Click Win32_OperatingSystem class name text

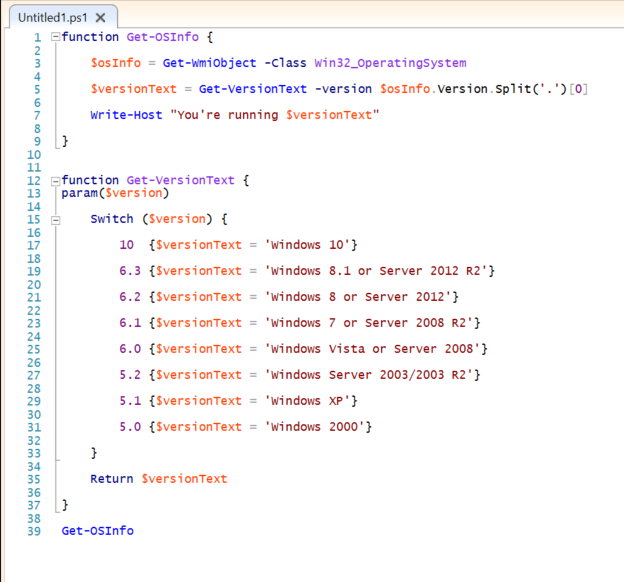[x=396, y=63]
